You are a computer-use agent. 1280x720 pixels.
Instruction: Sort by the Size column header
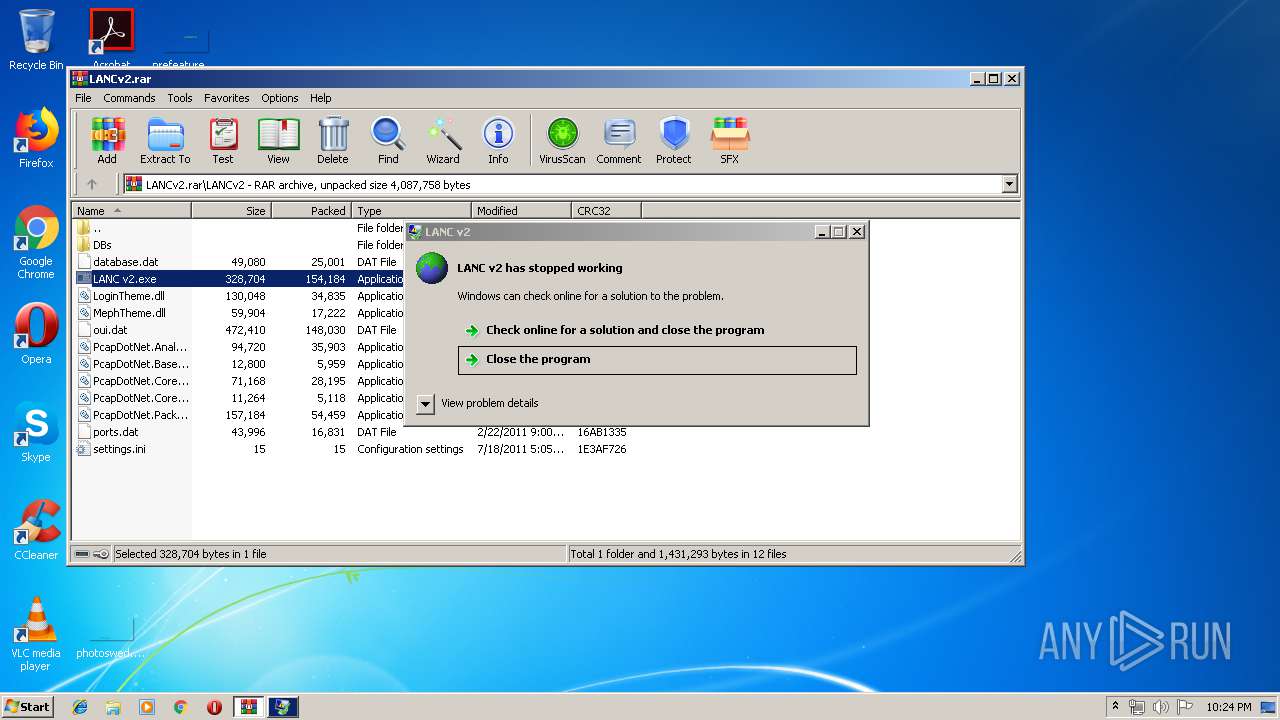231,211
